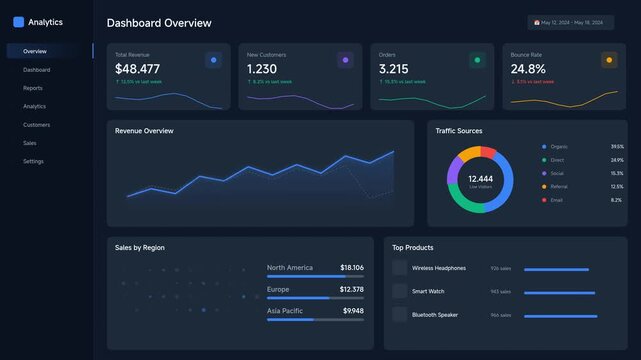Go to Analytics sidebar item
This screenshot has height=360, width=641.
click(x=34, y=106)
